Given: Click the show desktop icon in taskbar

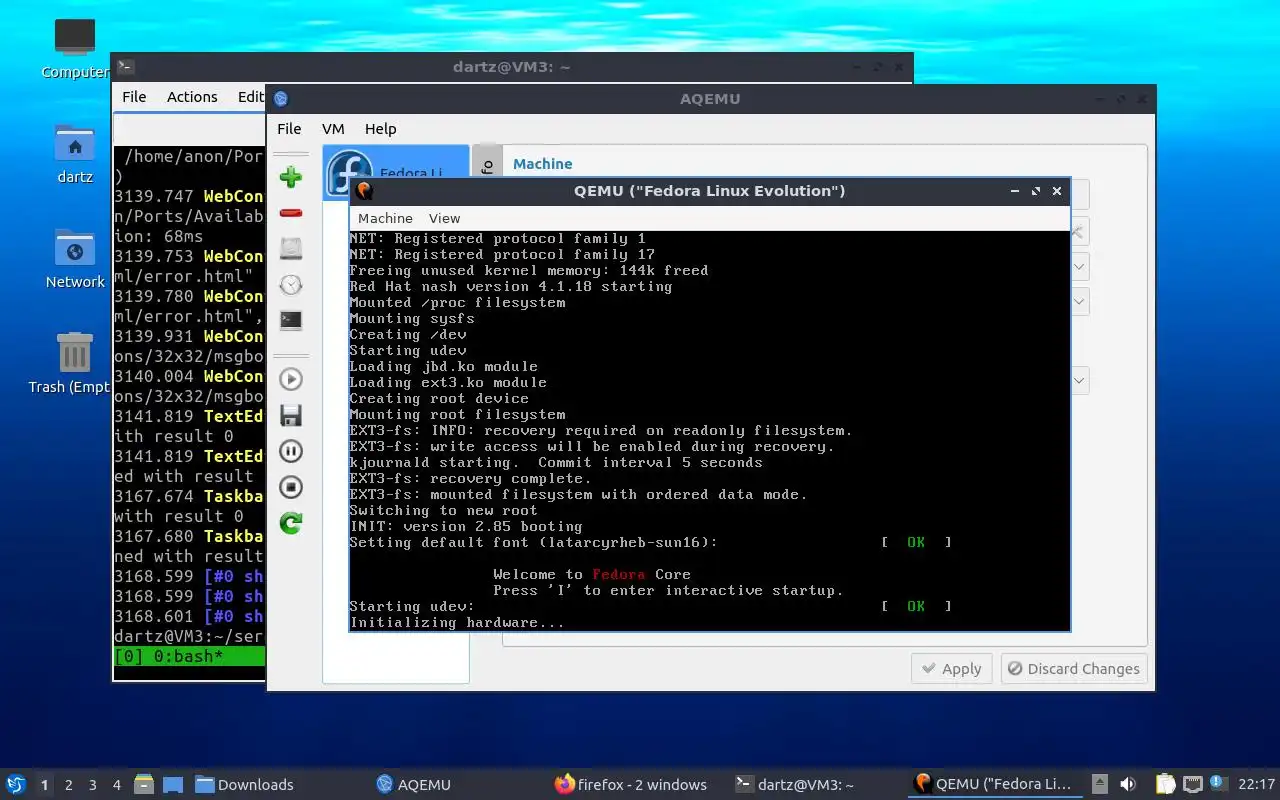Looking at the screenshot, I should click(173, 784).
